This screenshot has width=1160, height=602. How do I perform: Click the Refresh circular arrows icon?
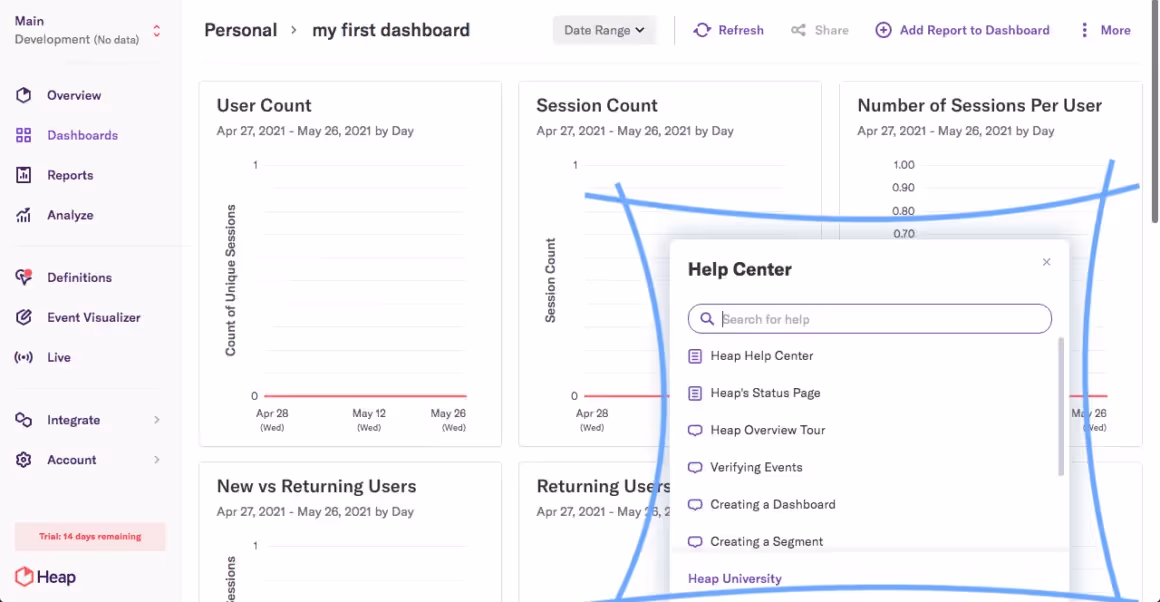click(x=702, y=30)
